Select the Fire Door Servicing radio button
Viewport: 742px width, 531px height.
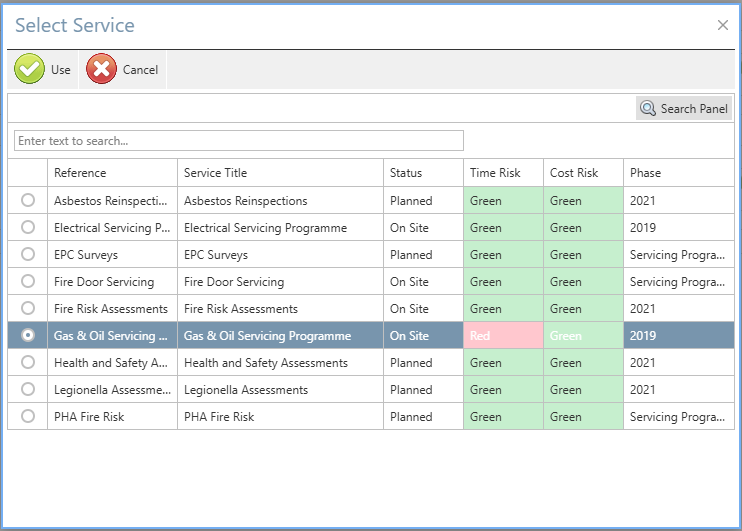click(28, 282)
